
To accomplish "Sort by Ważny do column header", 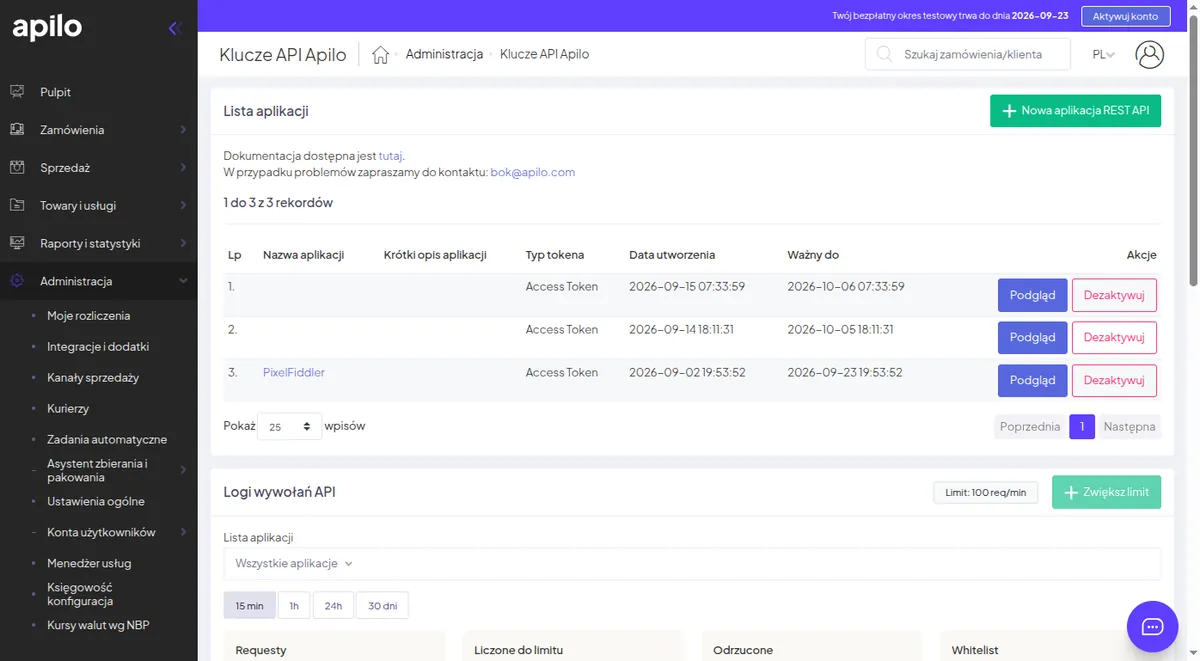I will [813, 255].
